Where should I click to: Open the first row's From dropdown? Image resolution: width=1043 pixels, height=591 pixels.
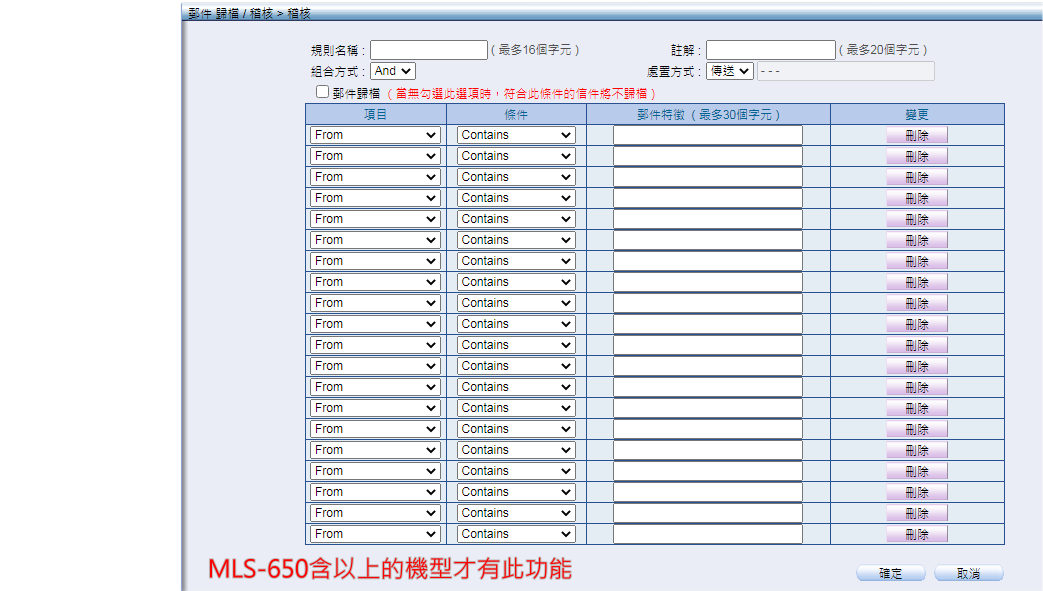(375, 135)
